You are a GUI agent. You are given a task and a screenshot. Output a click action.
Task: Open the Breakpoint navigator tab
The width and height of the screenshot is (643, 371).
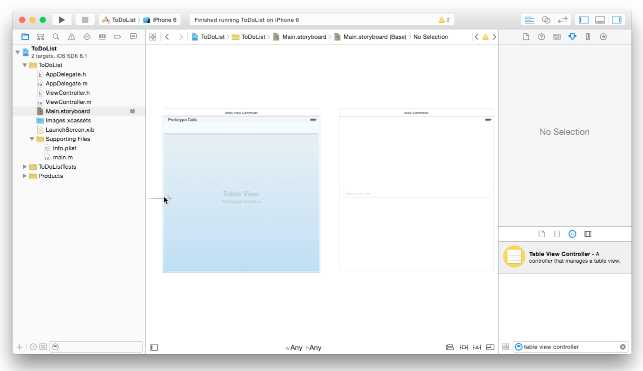pyautogui.click(x=118, y=36)
